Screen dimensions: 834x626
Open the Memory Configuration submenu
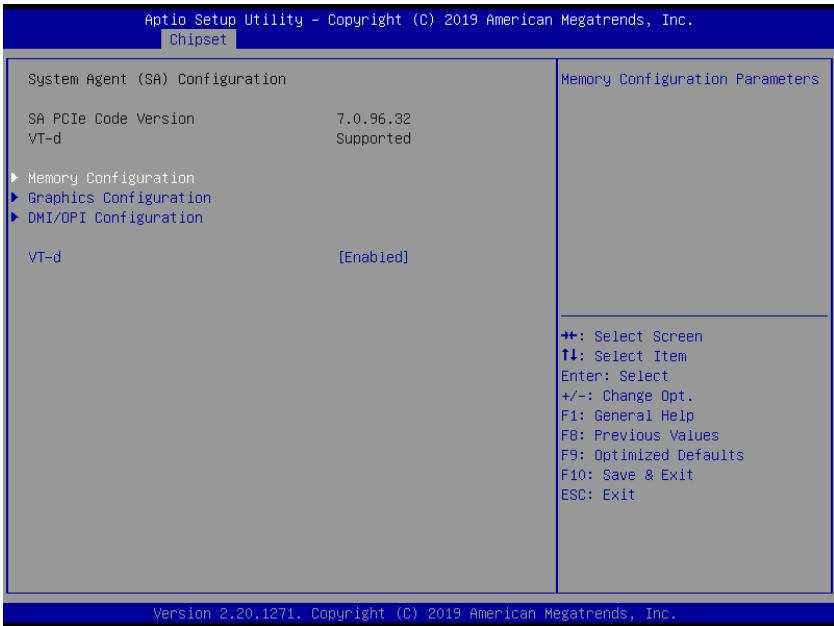111,178
